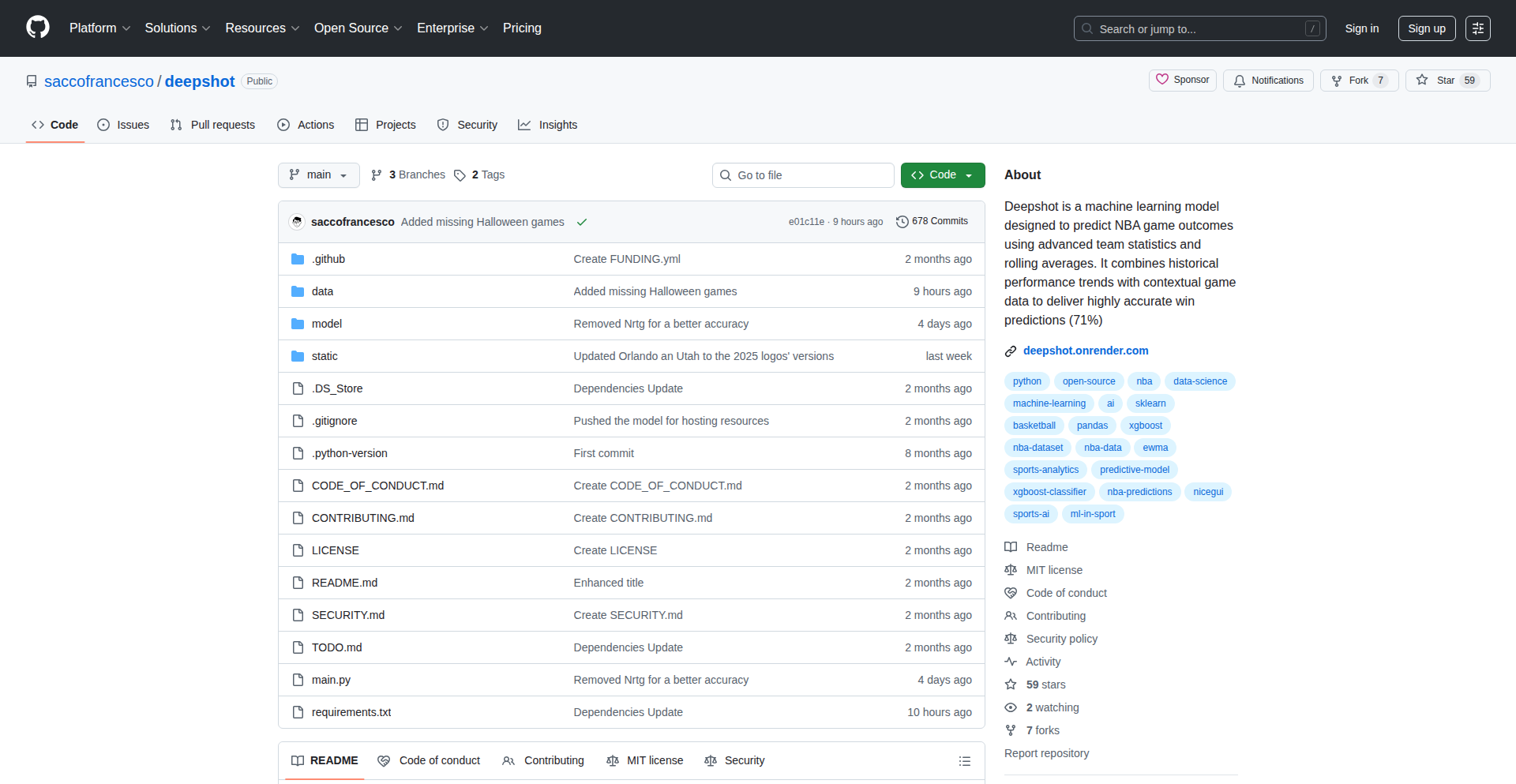
Task: Open the README outline list icon
Action: pyautogui.click(x=964, y=761)
